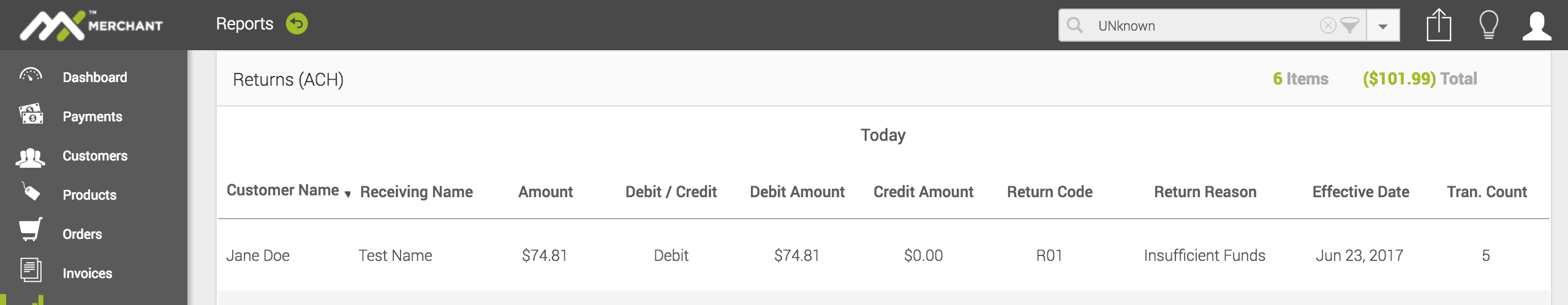Expand the search options dropdown arrow

[x=1383, y=26]
